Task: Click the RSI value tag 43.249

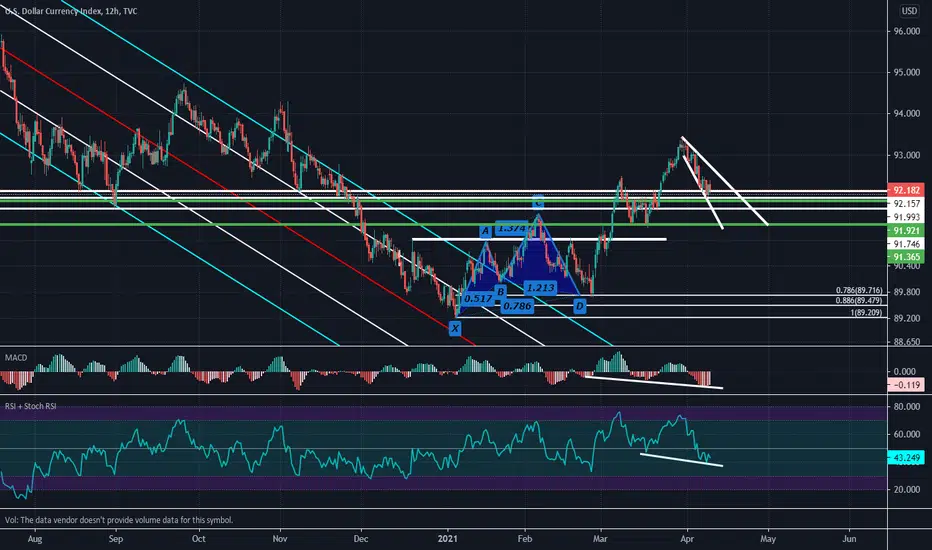Action: pos(906,458)
